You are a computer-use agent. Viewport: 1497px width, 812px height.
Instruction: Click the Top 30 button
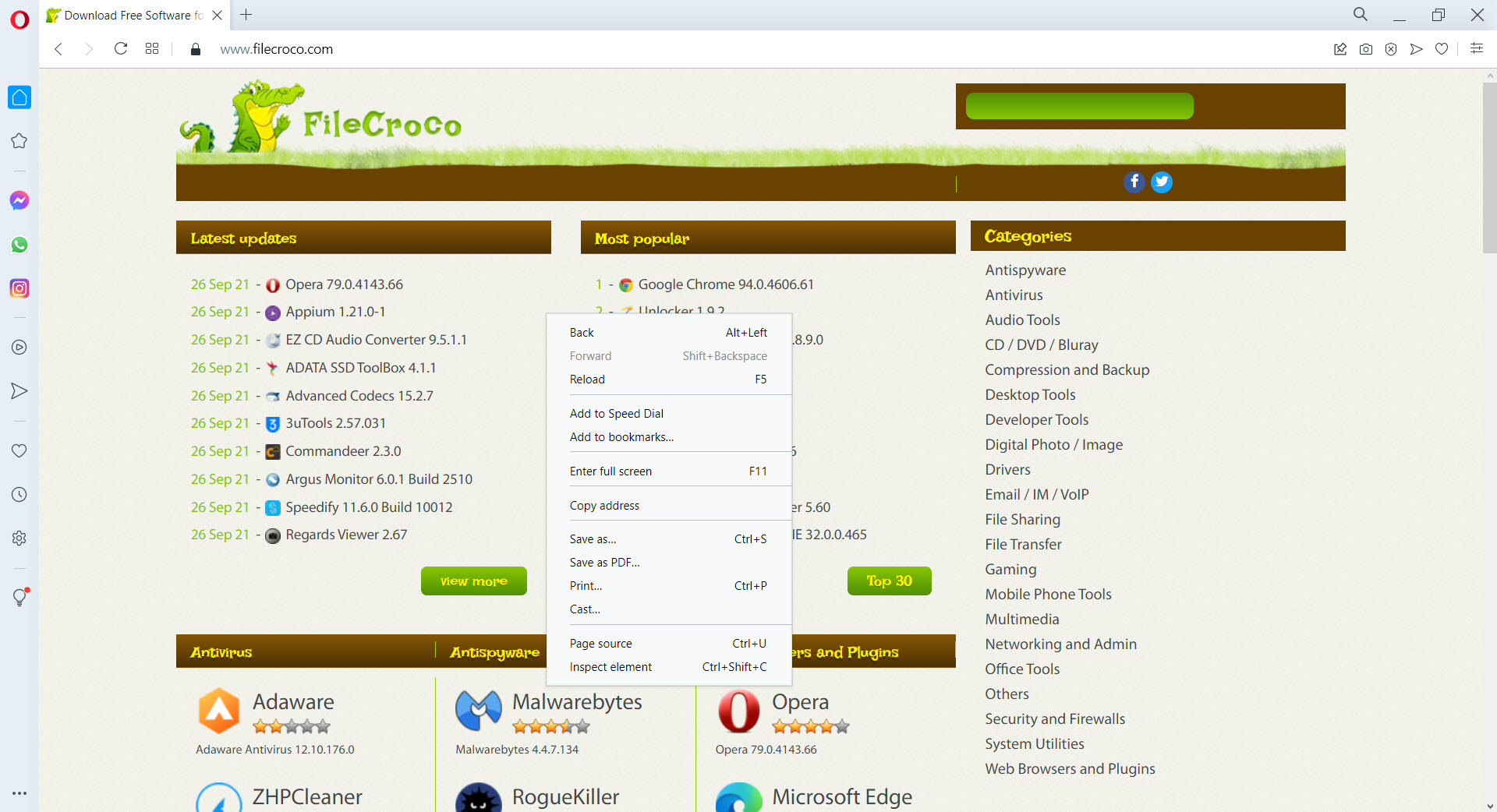click(889, 581)
